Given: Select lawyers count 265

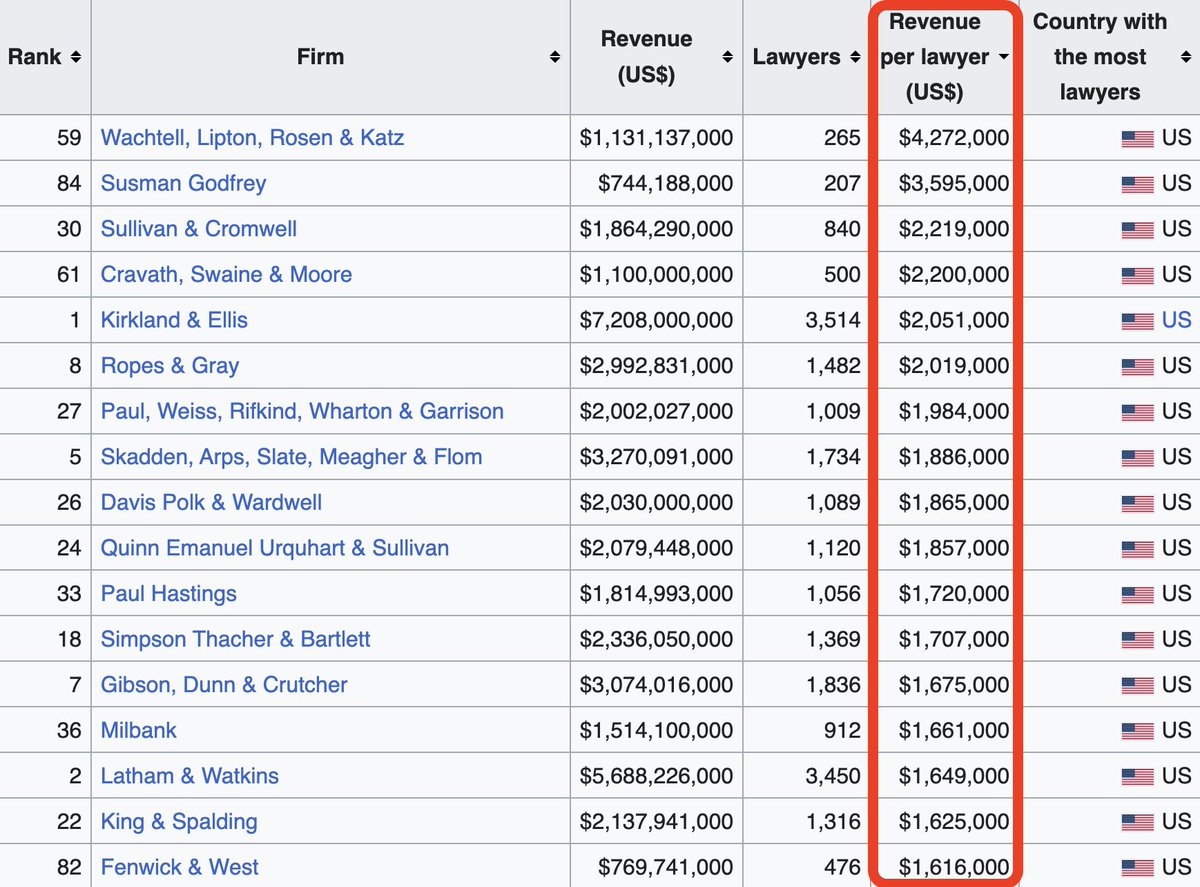Looking at the screenshot, I should point(841,137).
